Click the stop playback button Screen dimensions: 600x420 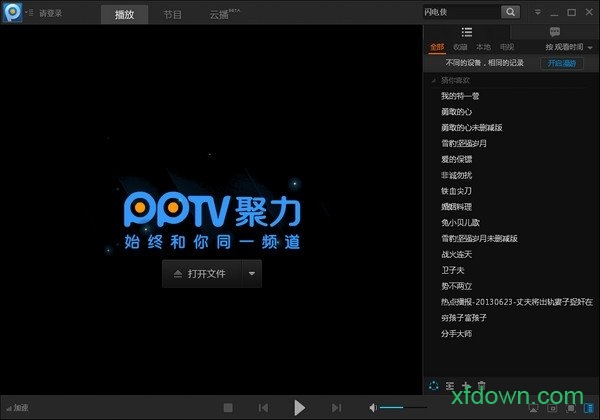[228, 408]
